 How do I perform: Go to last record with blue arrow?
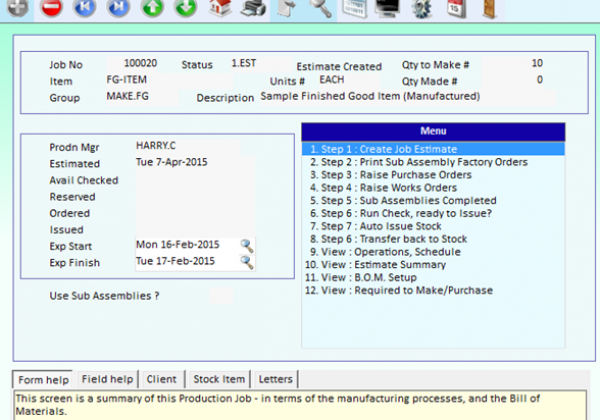[x=118, y=8]
